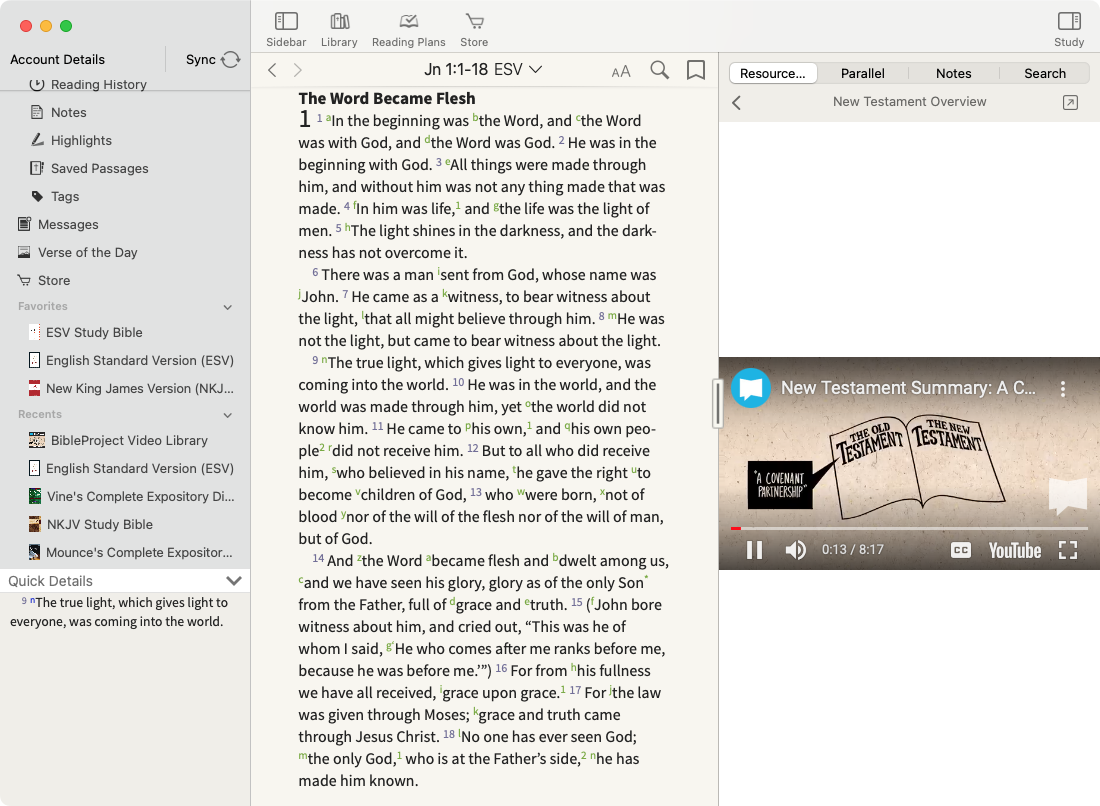Open New King James Version favorite

(x=131, y=389)
